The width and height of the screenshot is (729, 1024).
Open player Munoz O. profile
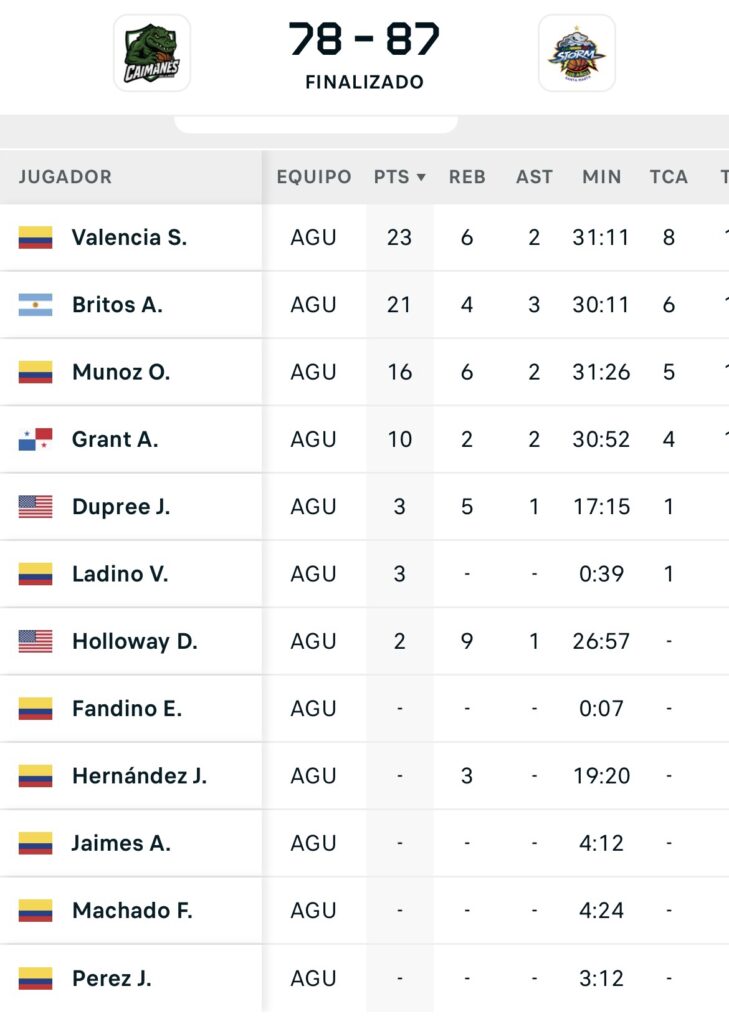pos(121,372)
